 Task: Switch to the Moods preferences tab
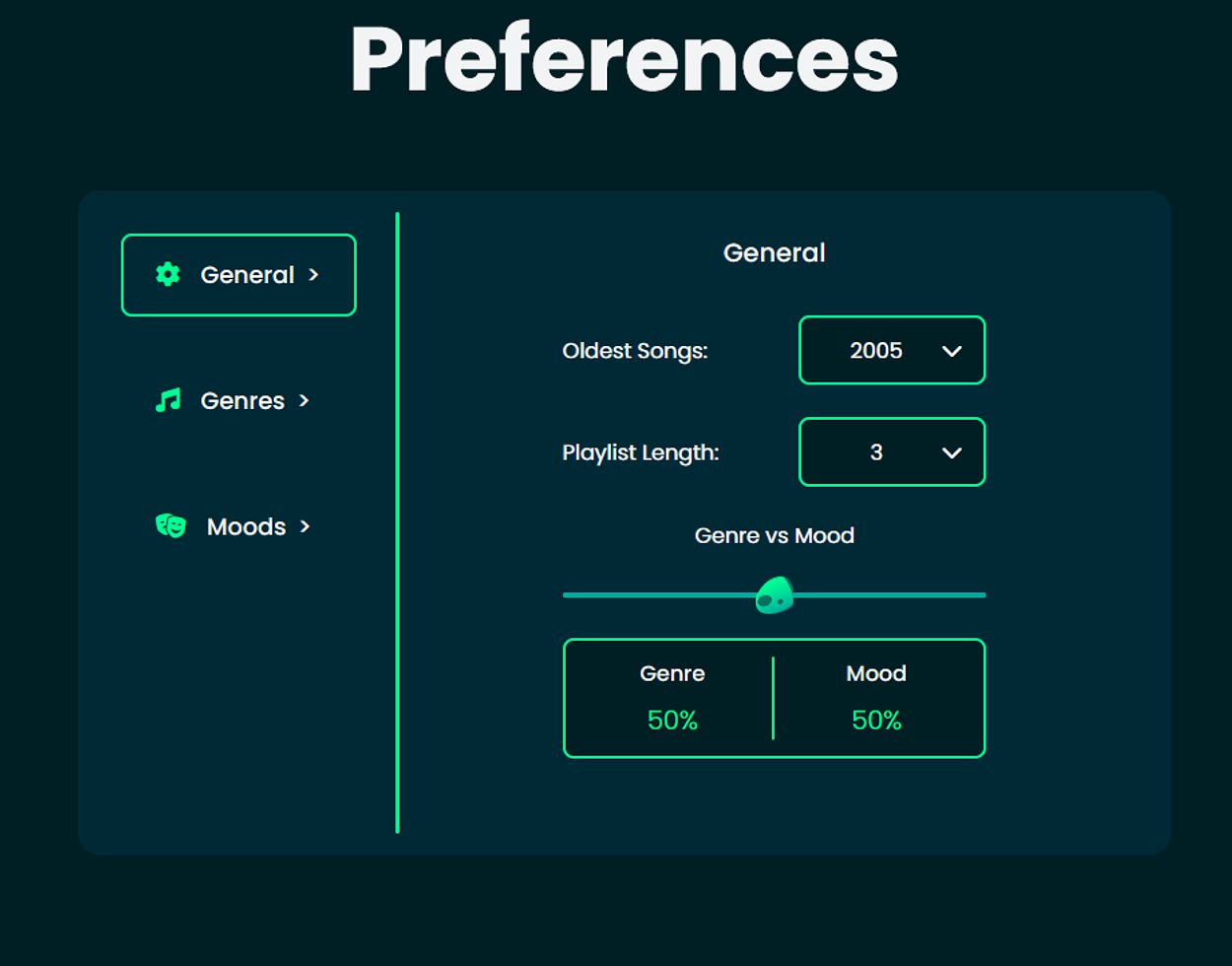point(246,526)
